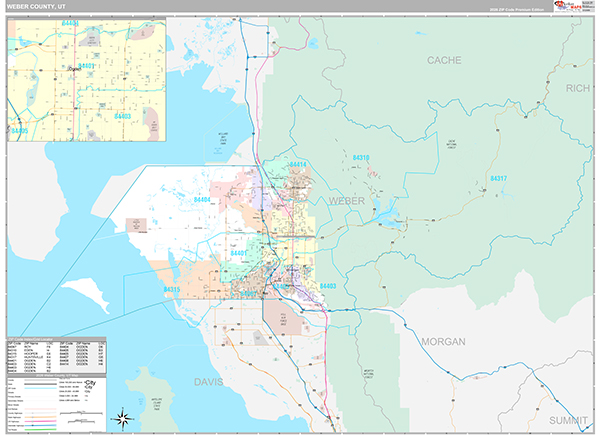The width and height of the screenshot is (600, 435).
Task: Click the orange state highway line in the legend
Action: click(x=40, y=417)
